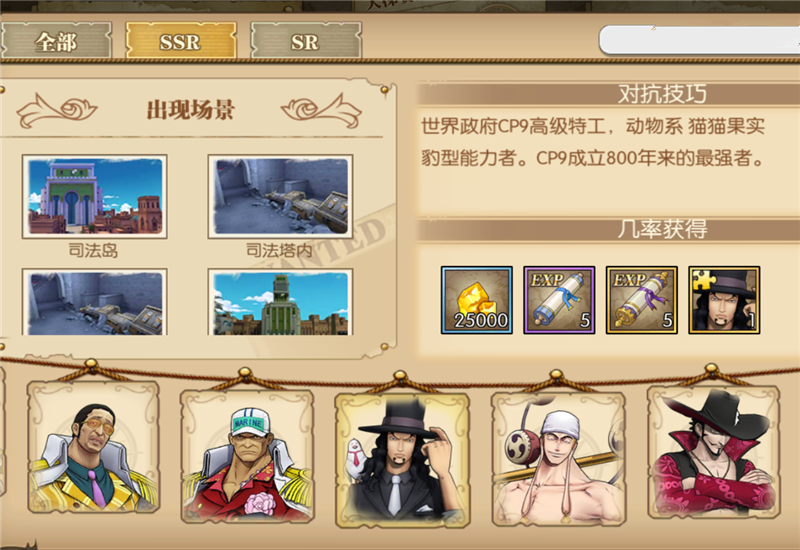The width and height of the screenshot is (800, 550).
Task: Click the 出现场景 panel header
Action: [x=190, y=110]
